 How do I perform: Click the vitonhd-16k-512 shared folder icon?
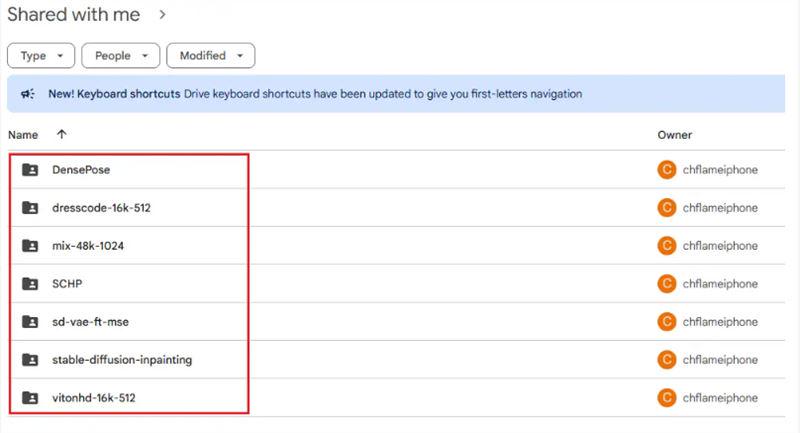tap(30, 398)
